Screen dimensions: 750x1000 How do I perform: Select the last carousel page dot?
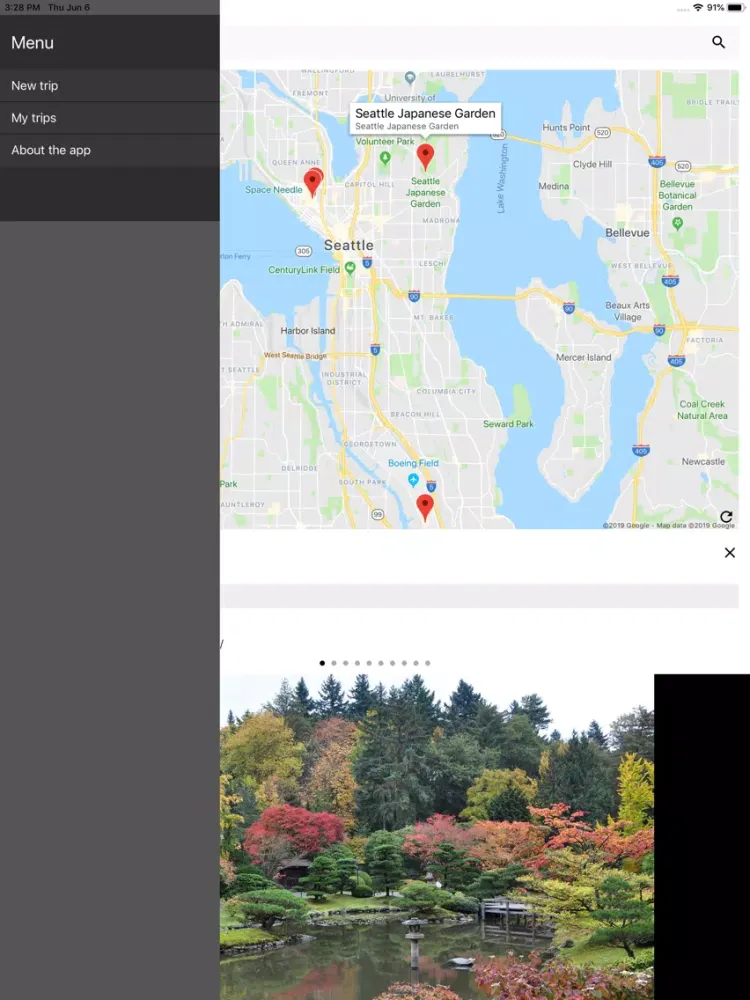tap(427, 663)
